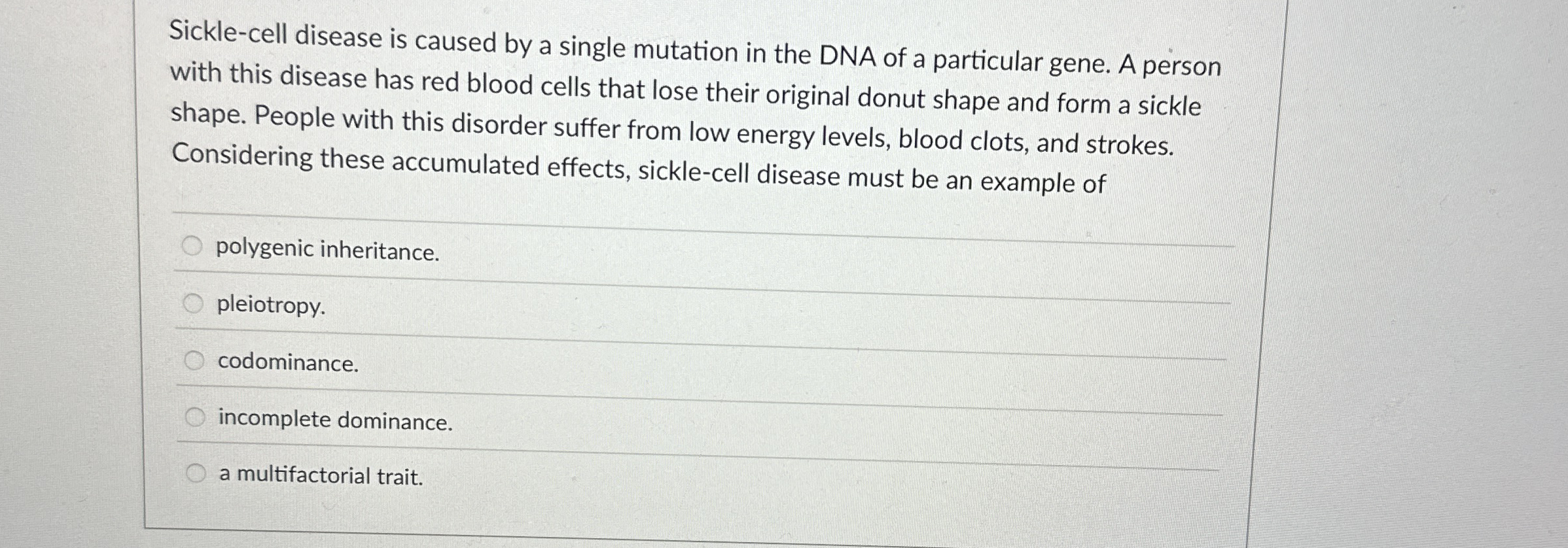Select the codominance radio button
Screen dimensions: 1568x548
194,360
